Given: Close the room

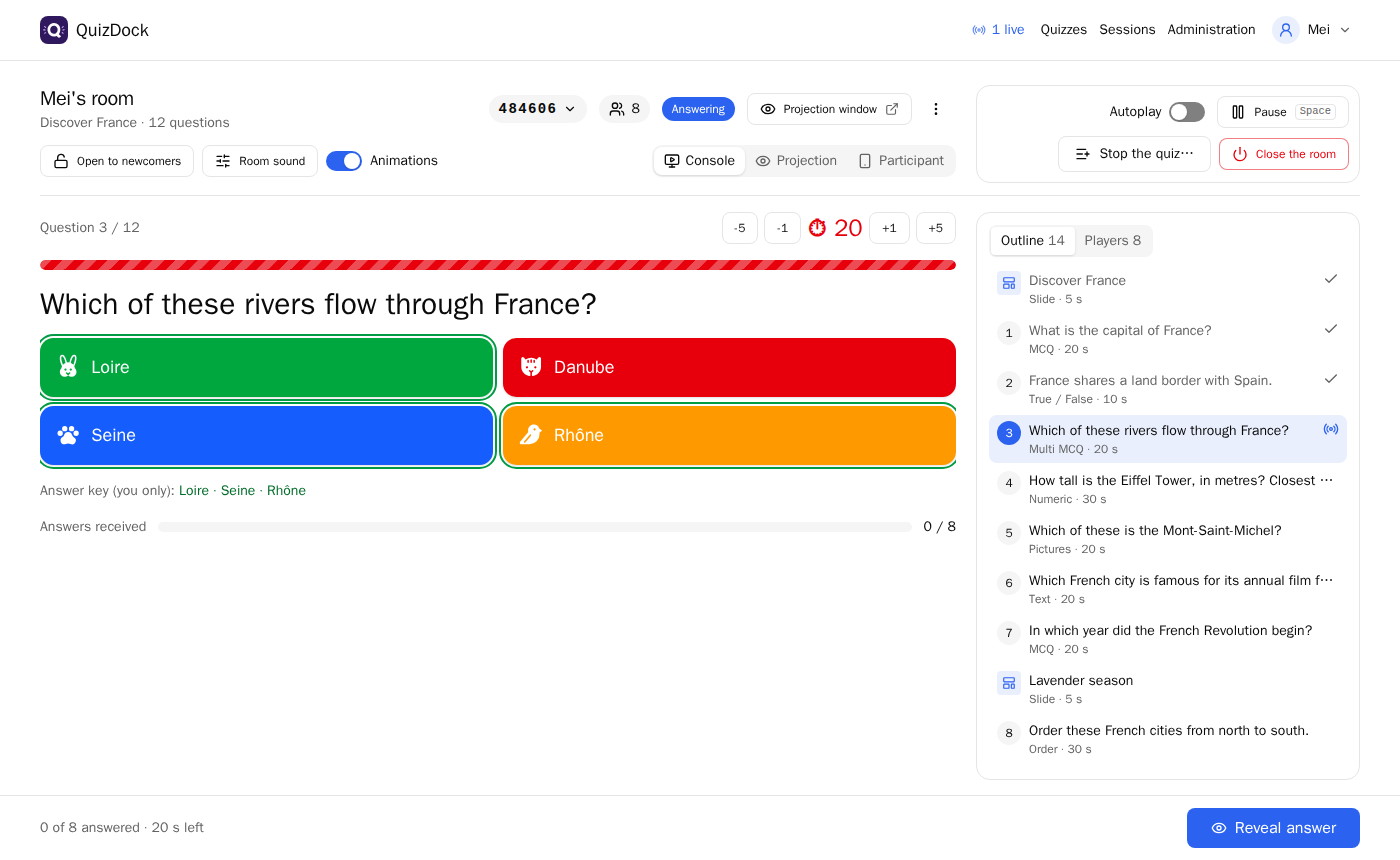Looking at the screenshot, I should pos(1284,154).
